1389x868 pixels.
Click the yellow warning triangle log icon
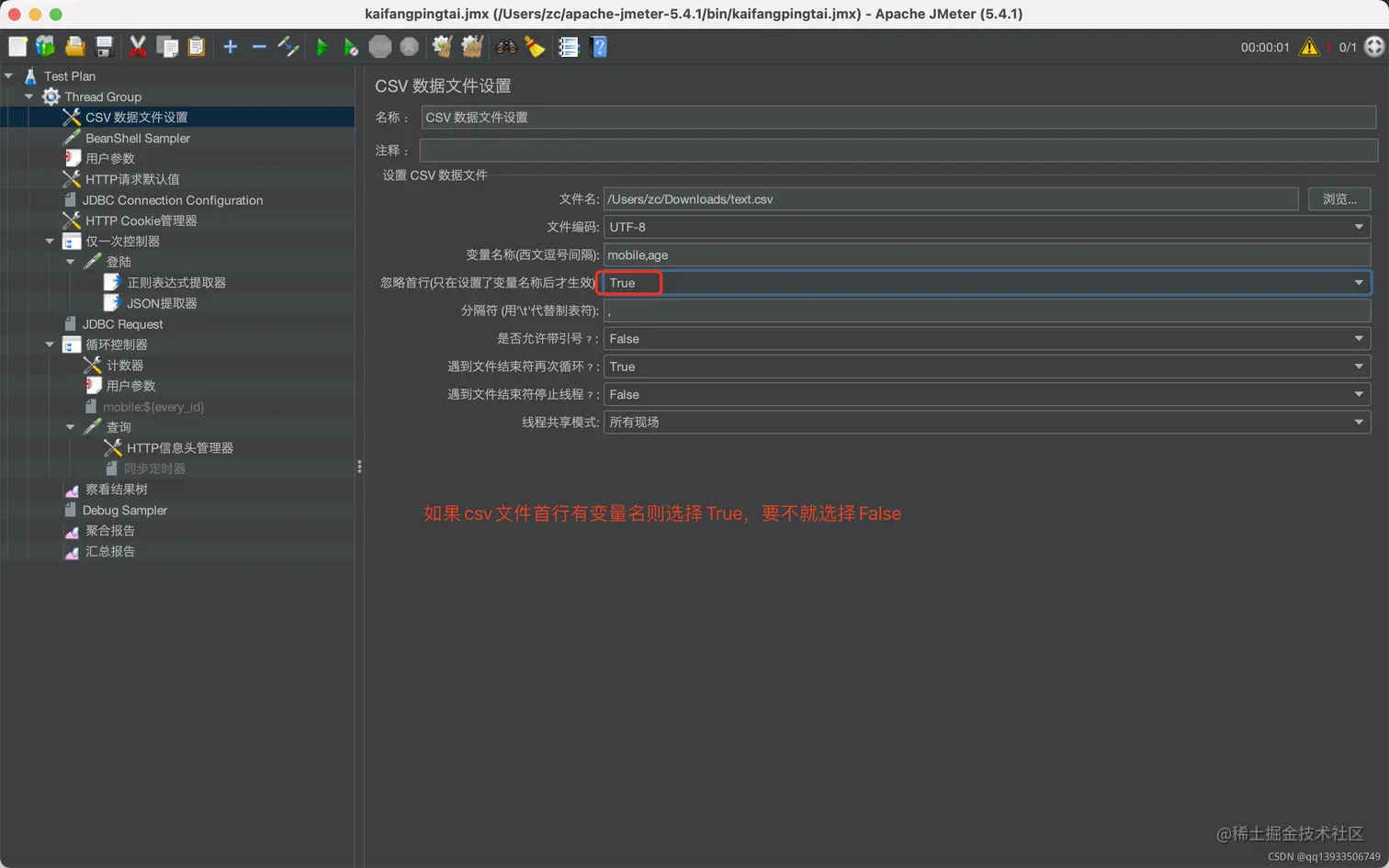point(1309,47)
